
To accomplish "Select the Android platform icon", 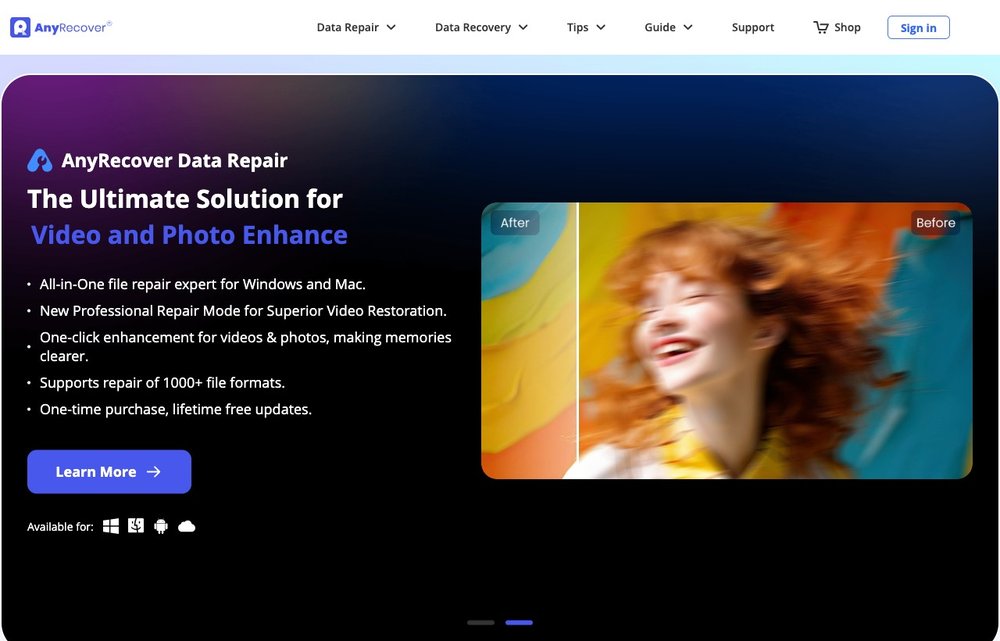I will pos(161,526).
